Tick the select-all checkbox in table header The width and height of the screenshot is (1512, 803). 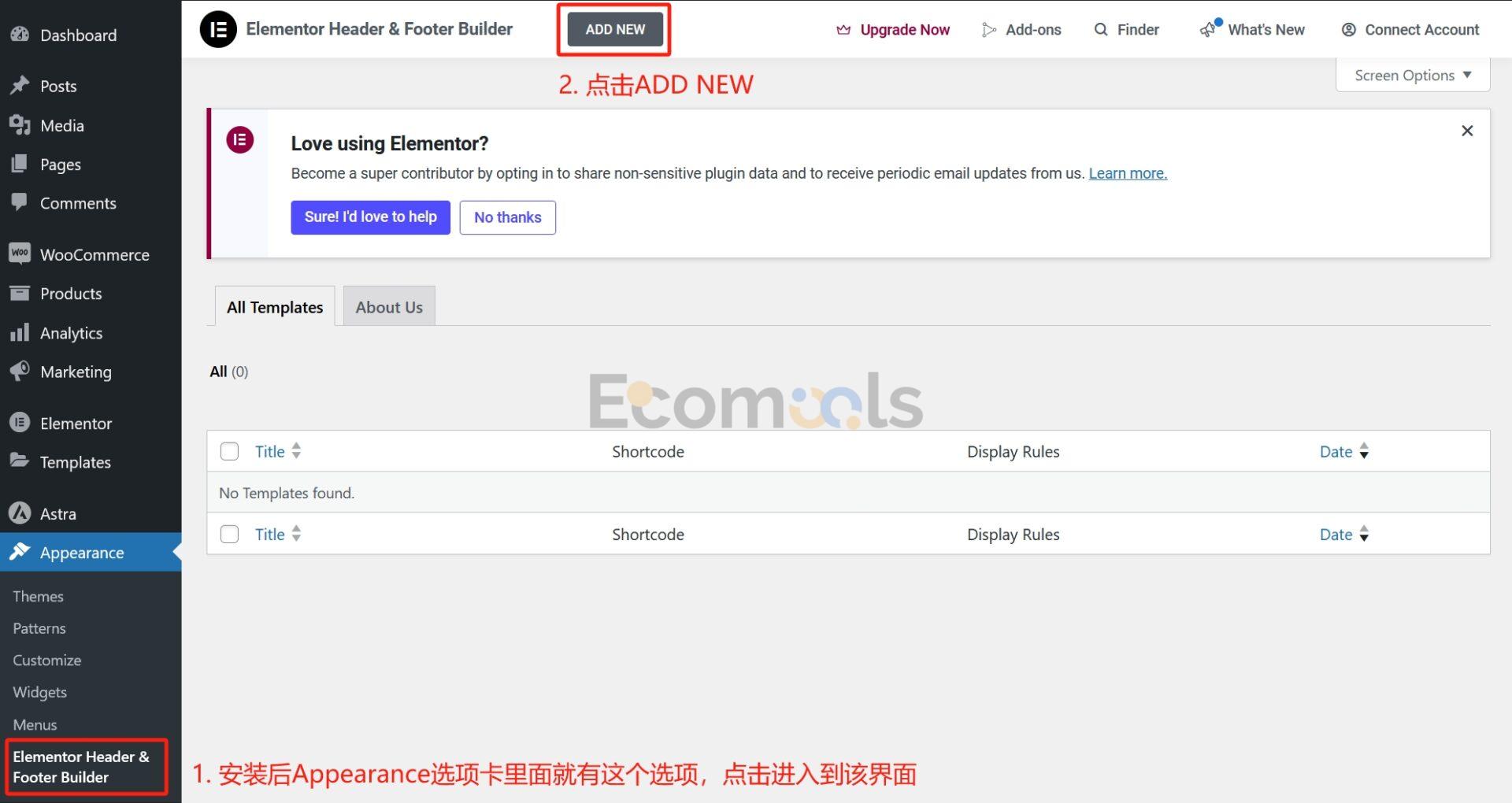pos(229,452)
